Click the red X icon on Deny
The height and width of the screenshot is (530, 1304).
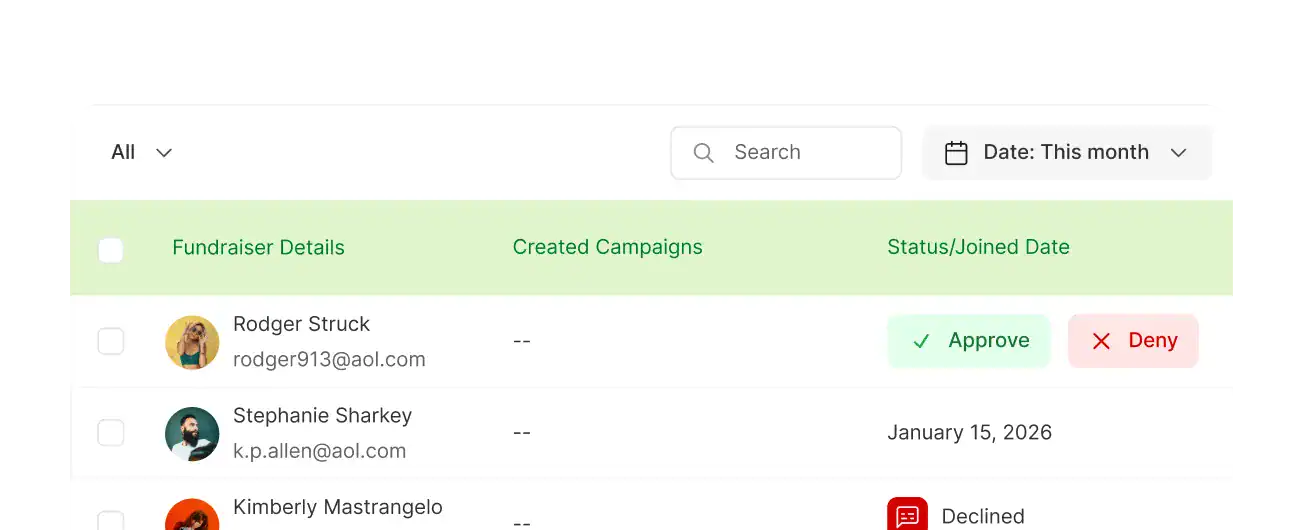pyautogui.click(x=1101, y=341)
